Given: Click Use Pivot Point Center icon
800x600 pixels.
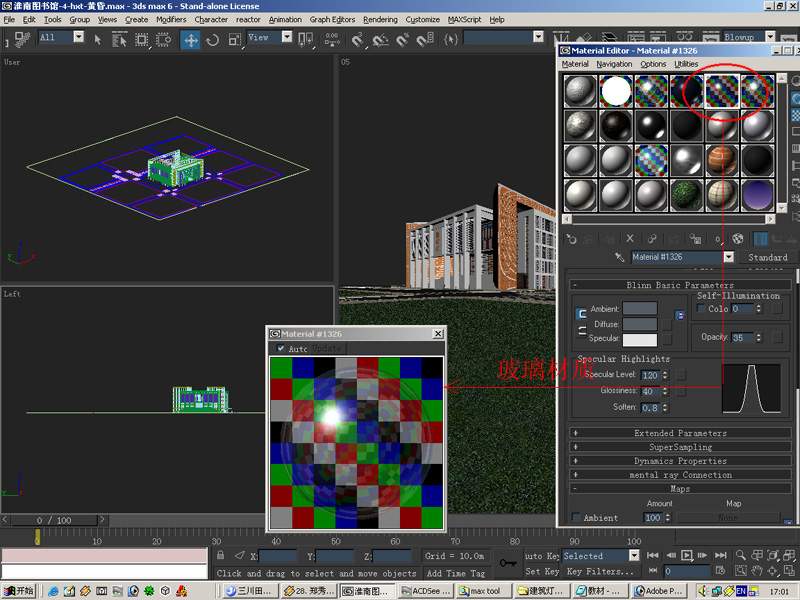Looking at the screenshot, I should click(x=305, y=39).
